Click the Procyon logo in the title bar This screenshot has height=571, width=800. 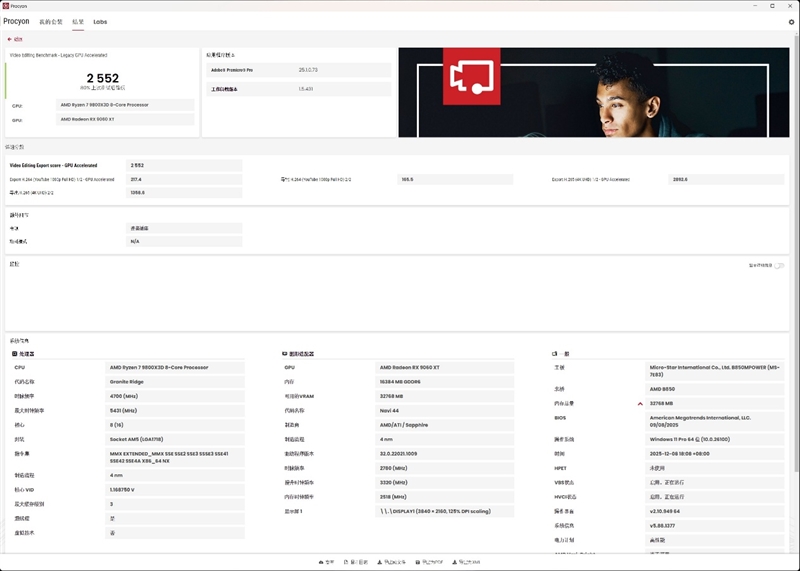point(5,5)
